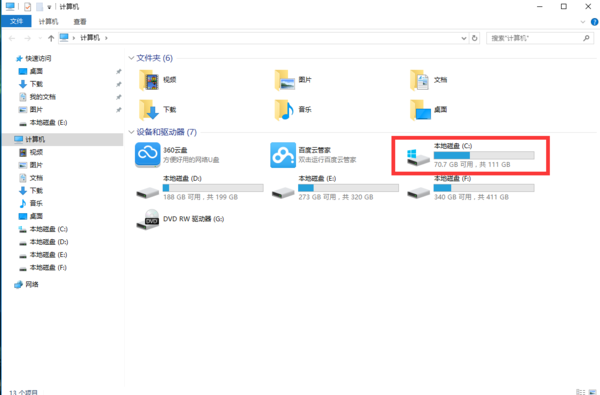Open the 下载 folder in main pane
The image size is (600, 395).
149,110
